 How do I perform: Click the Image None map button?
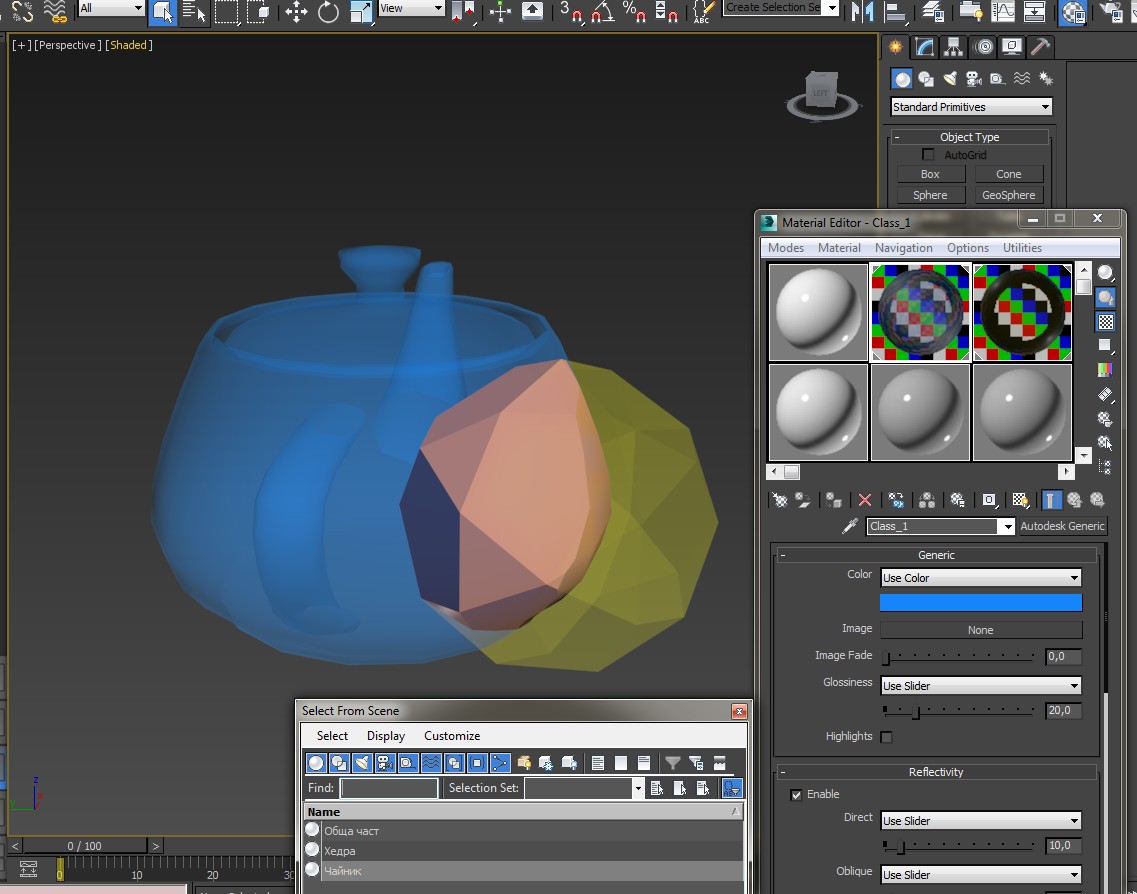[x=980, y=630]
